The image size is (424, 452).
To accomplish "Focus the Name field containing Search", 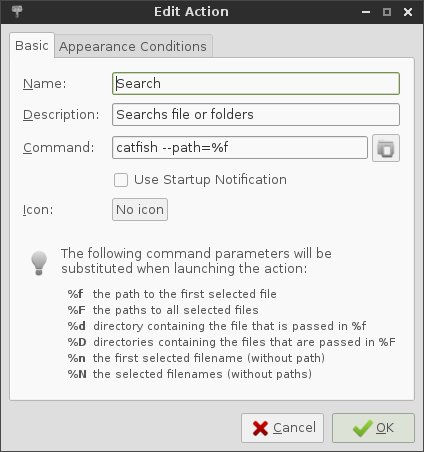I will [256, 84].
